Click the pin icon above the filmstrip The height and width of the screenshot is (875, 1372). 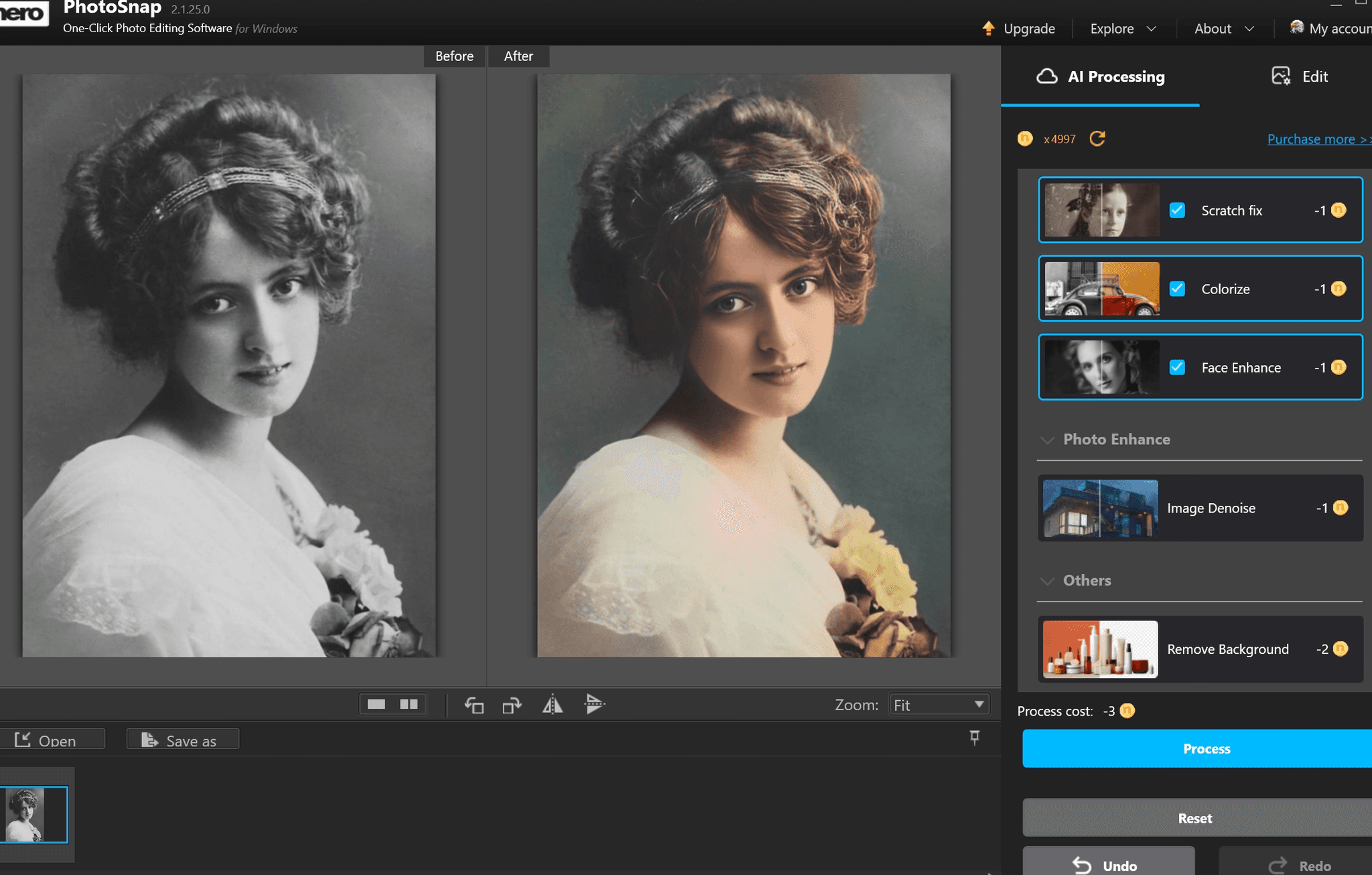[x=975, y=738]
